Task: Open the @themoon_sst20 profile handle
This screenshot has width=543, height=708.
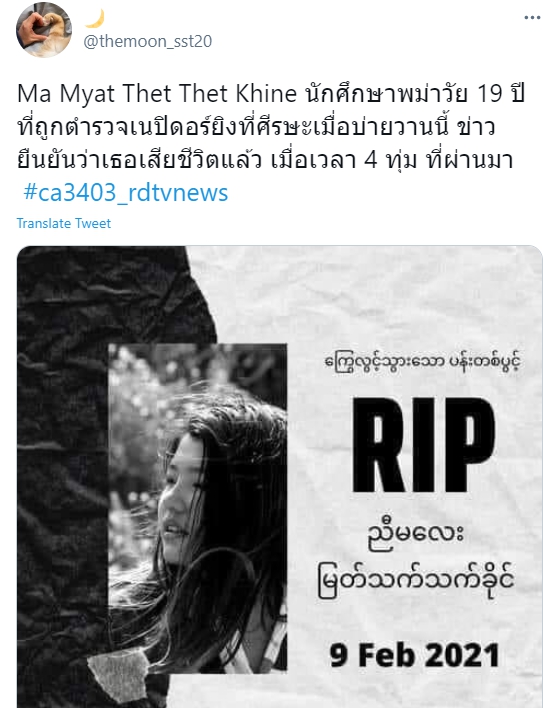Action: click(x=148, y=41)
